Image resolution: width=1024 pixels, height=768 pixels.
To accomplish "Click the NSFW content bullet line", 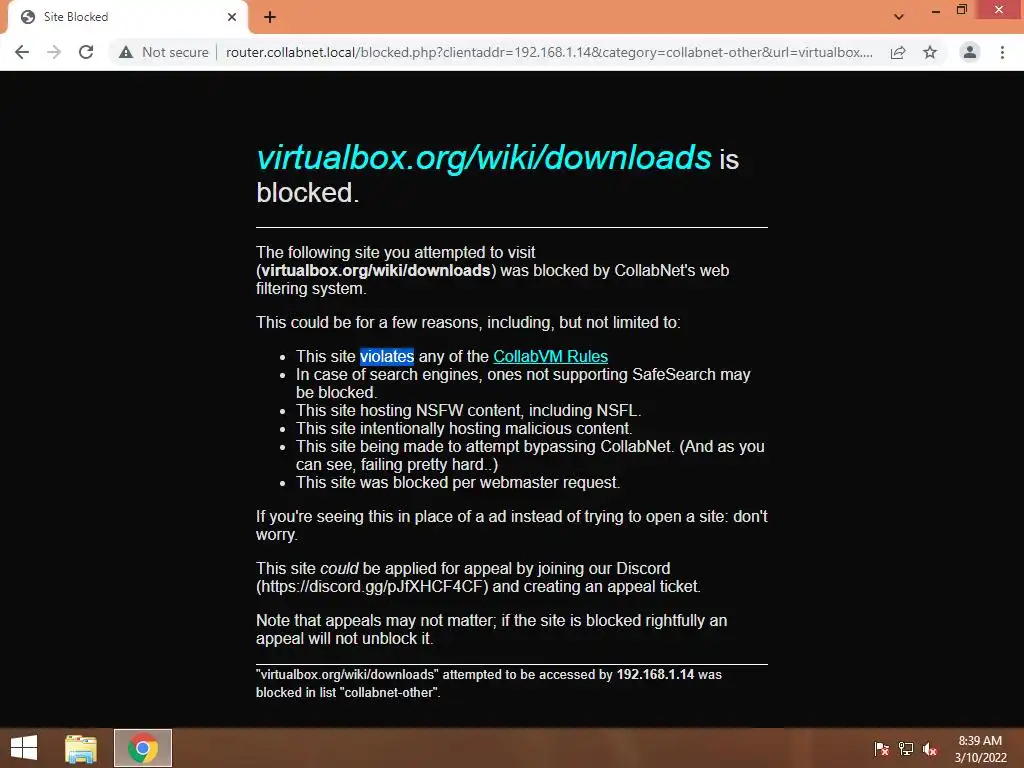I will [468, 411].
